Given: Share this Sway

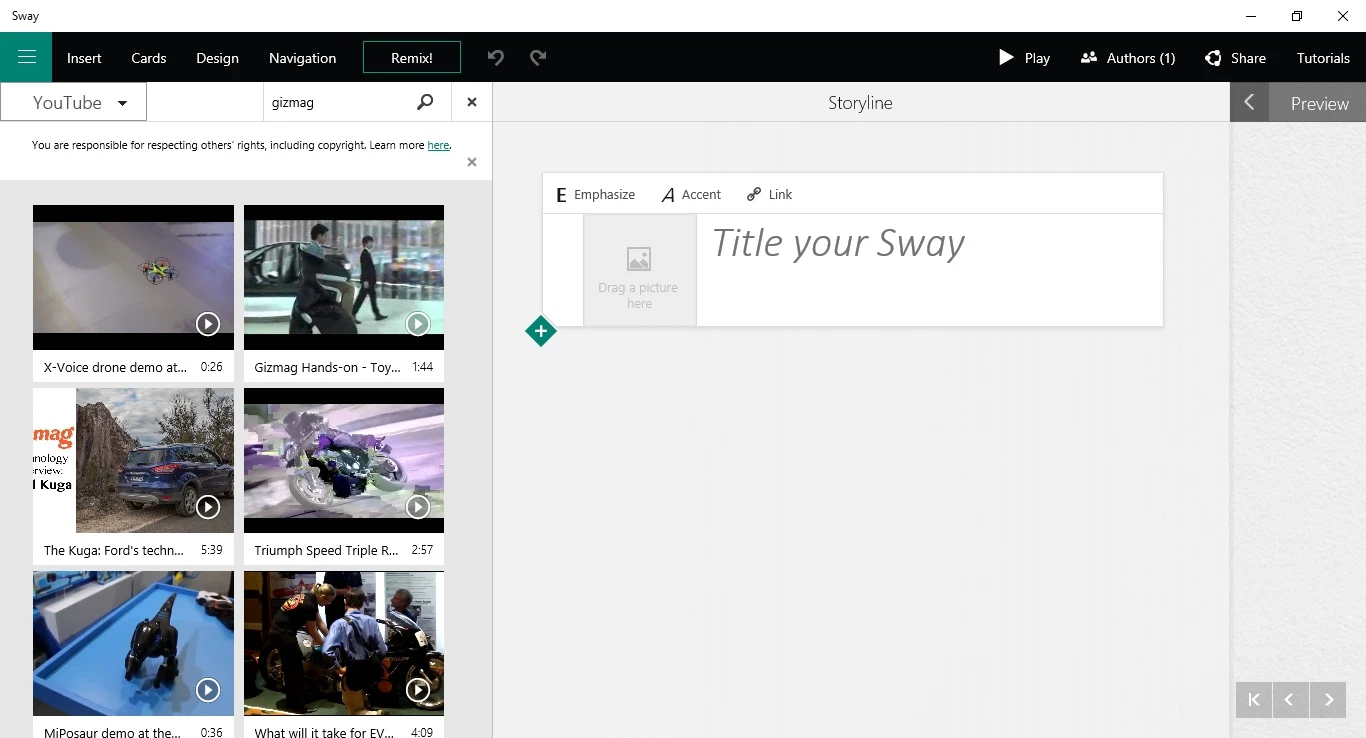Looking at the screenshot, I should 1235,58.
